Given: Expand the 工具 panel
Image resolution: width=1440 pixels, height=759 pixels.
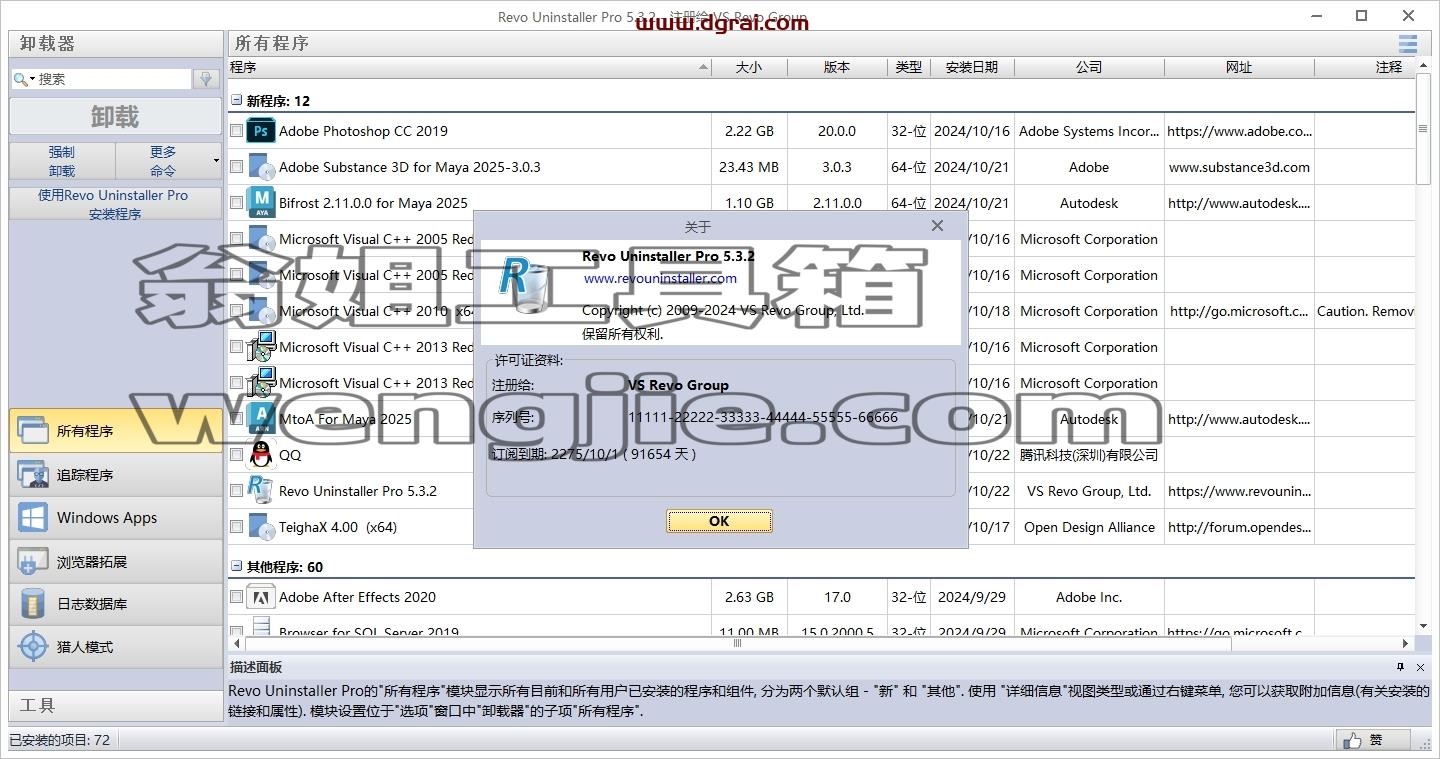Looking at the screenshot, I should click(116, 705).
